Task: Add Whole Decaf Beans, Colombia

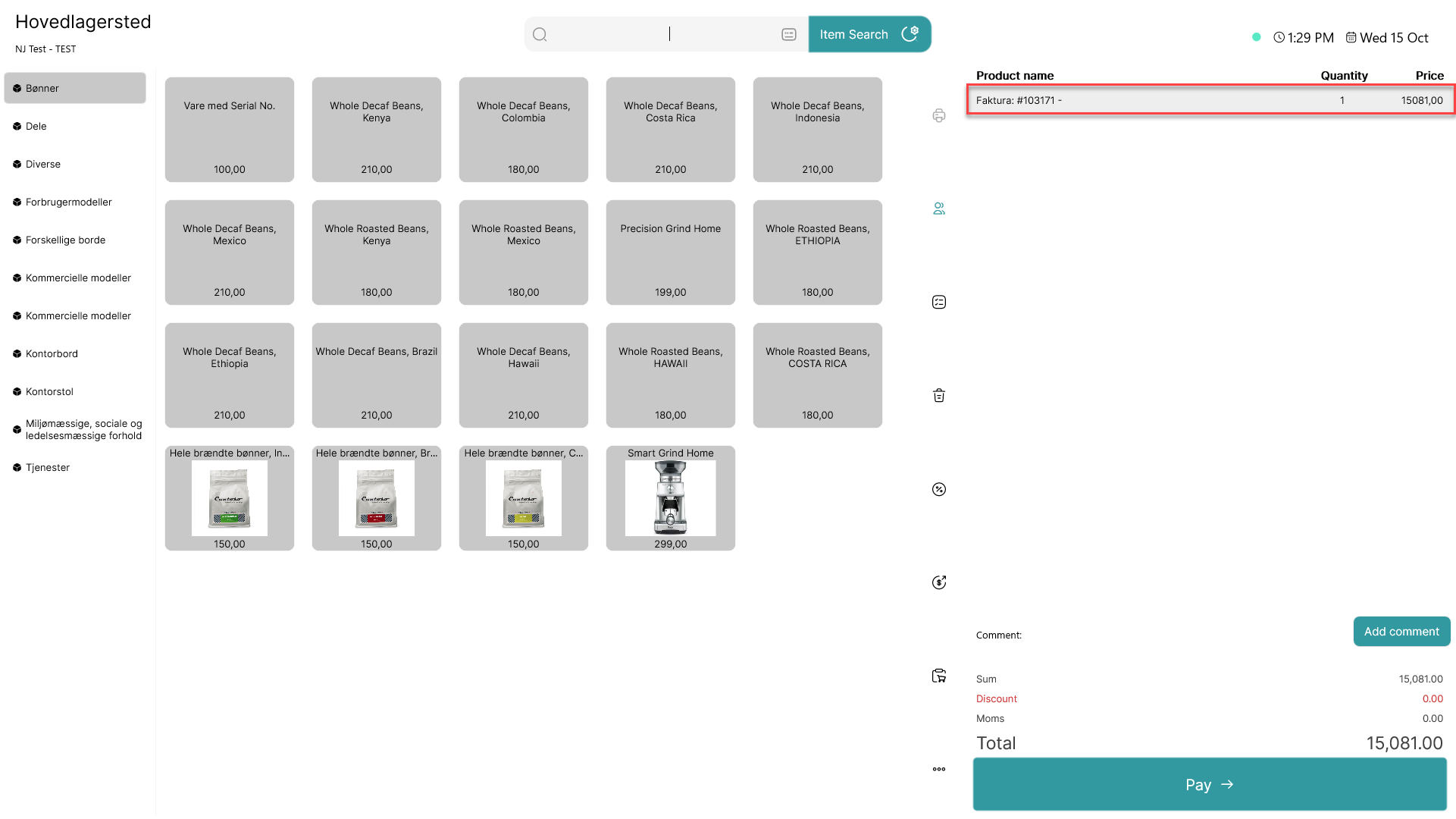Action: [524, 130]
